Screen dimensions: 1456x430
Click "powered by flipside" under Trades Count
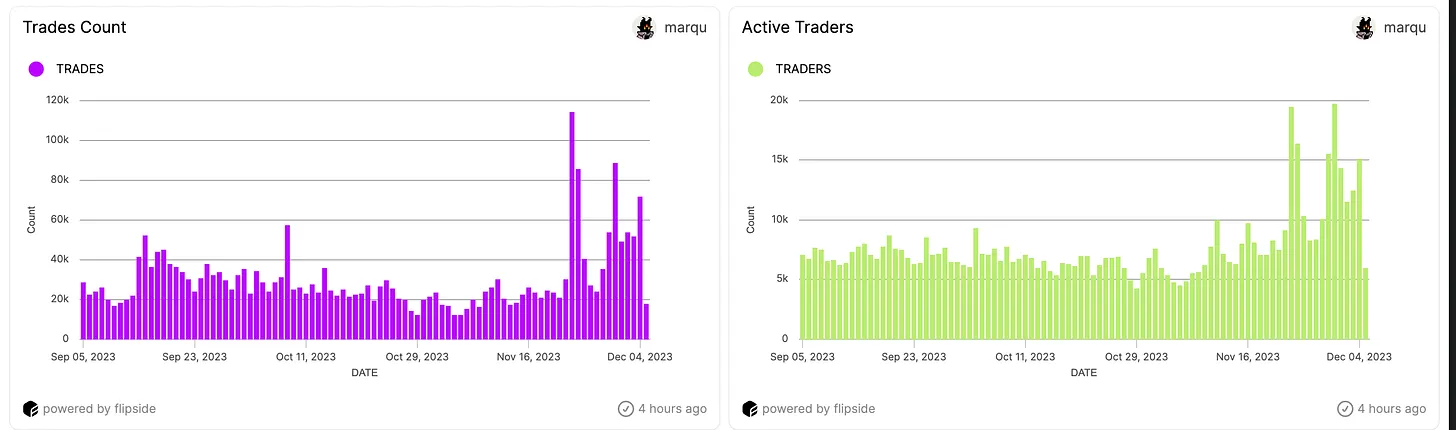99,408
